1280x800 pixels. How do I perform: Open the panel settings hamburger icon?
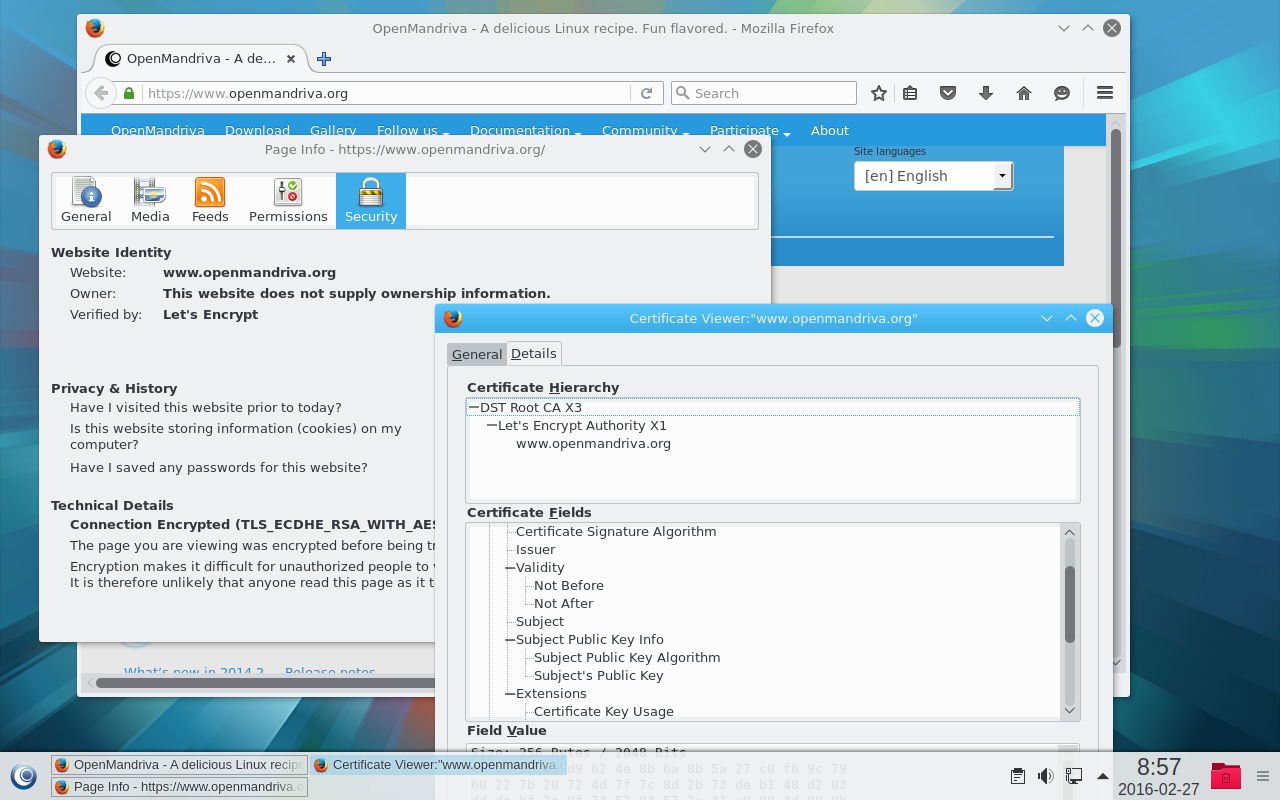point(1262,776)
